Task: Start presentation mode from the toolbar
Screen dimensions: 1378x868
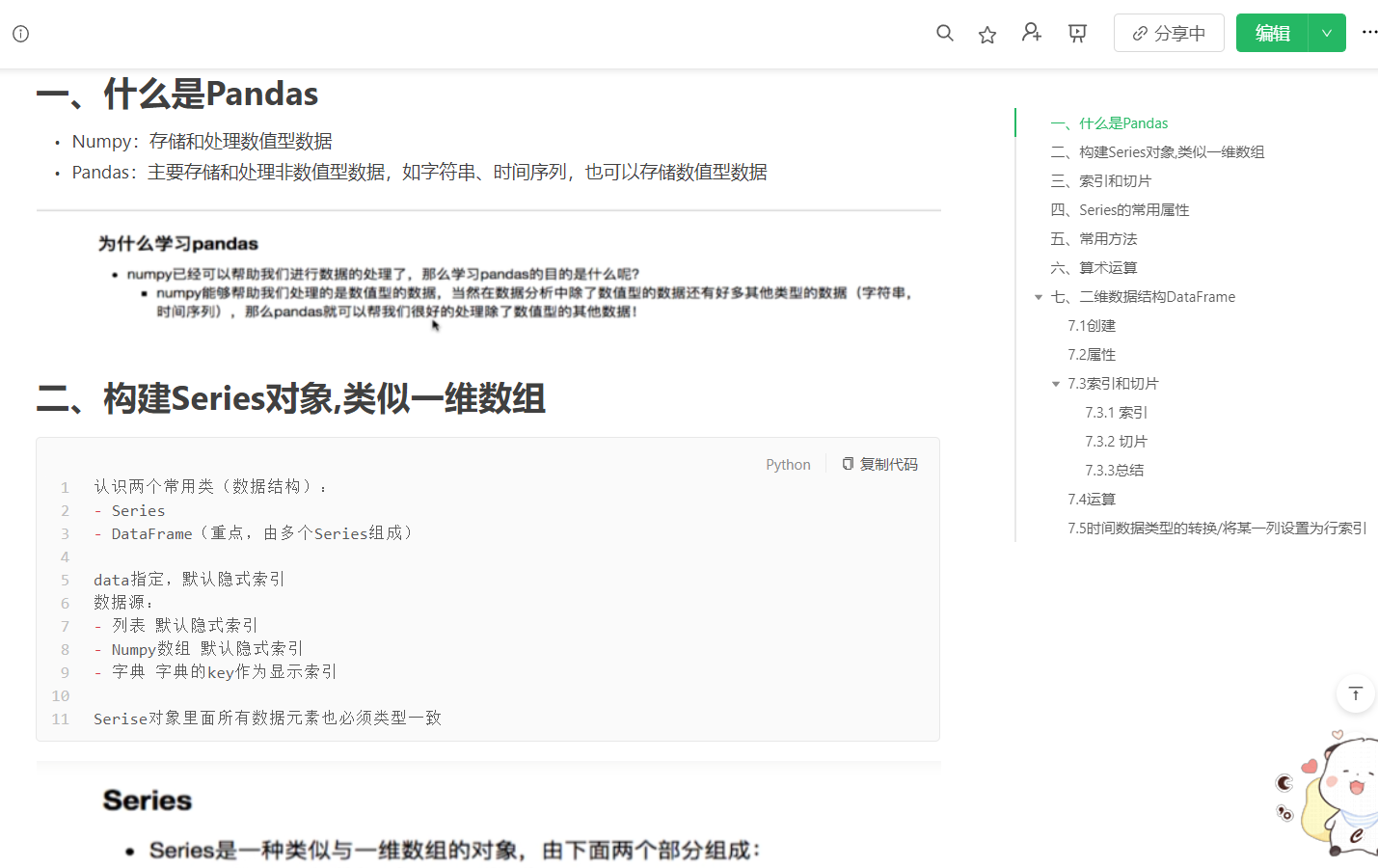Action: click(x=1077, y=32)
